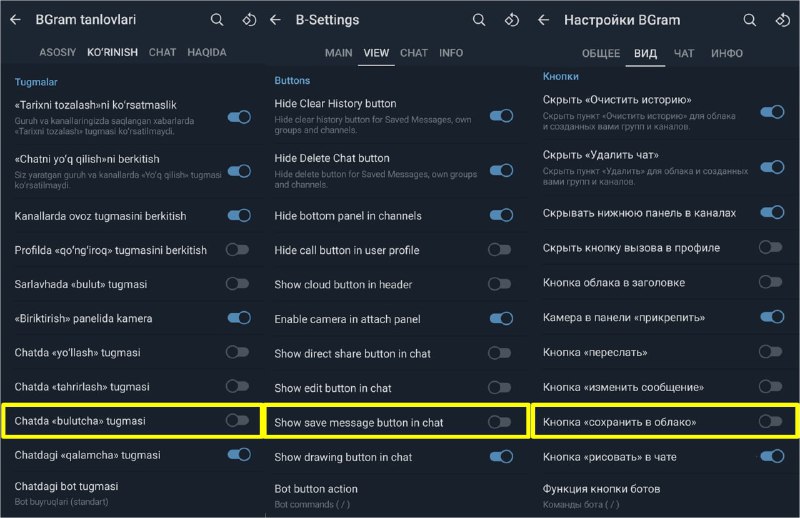Enable Chatda «tahrirlash» tugmasi switch
The width and height of the screenshot is (800, 518).
tap(238, 386)
